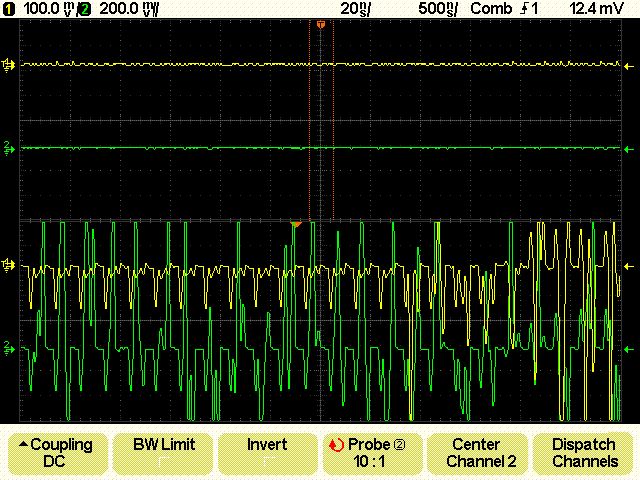Viewport: 640px width, 480px height.
Task: Select the yellow channel 1 badge
Action: point(9,9)
